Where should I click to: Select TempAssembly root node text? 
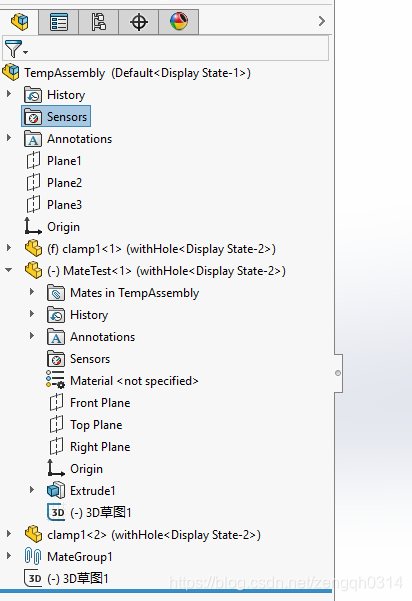point(137,73)
